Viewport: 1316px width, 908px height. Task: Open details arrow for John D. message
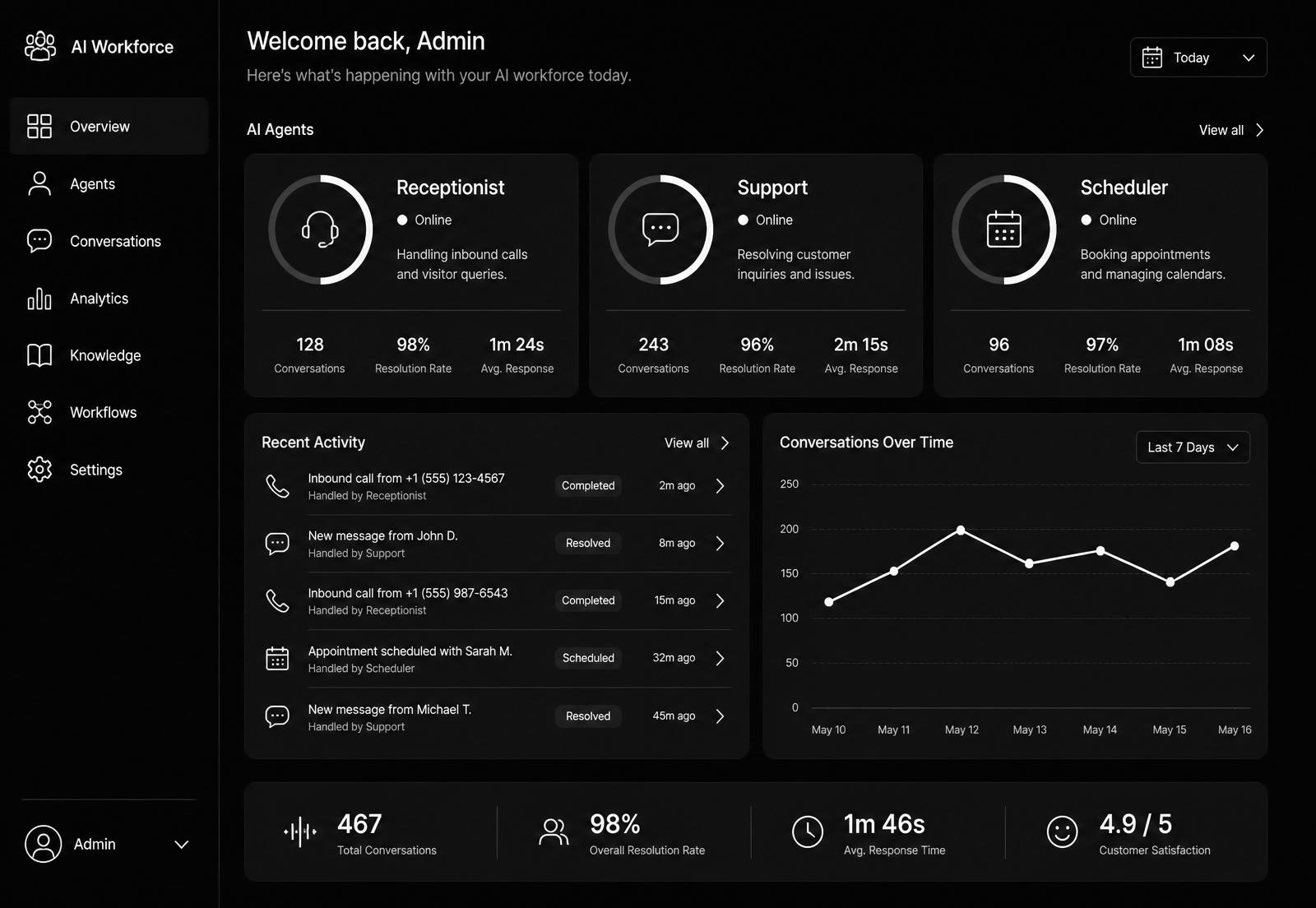(x=720, y=544)
